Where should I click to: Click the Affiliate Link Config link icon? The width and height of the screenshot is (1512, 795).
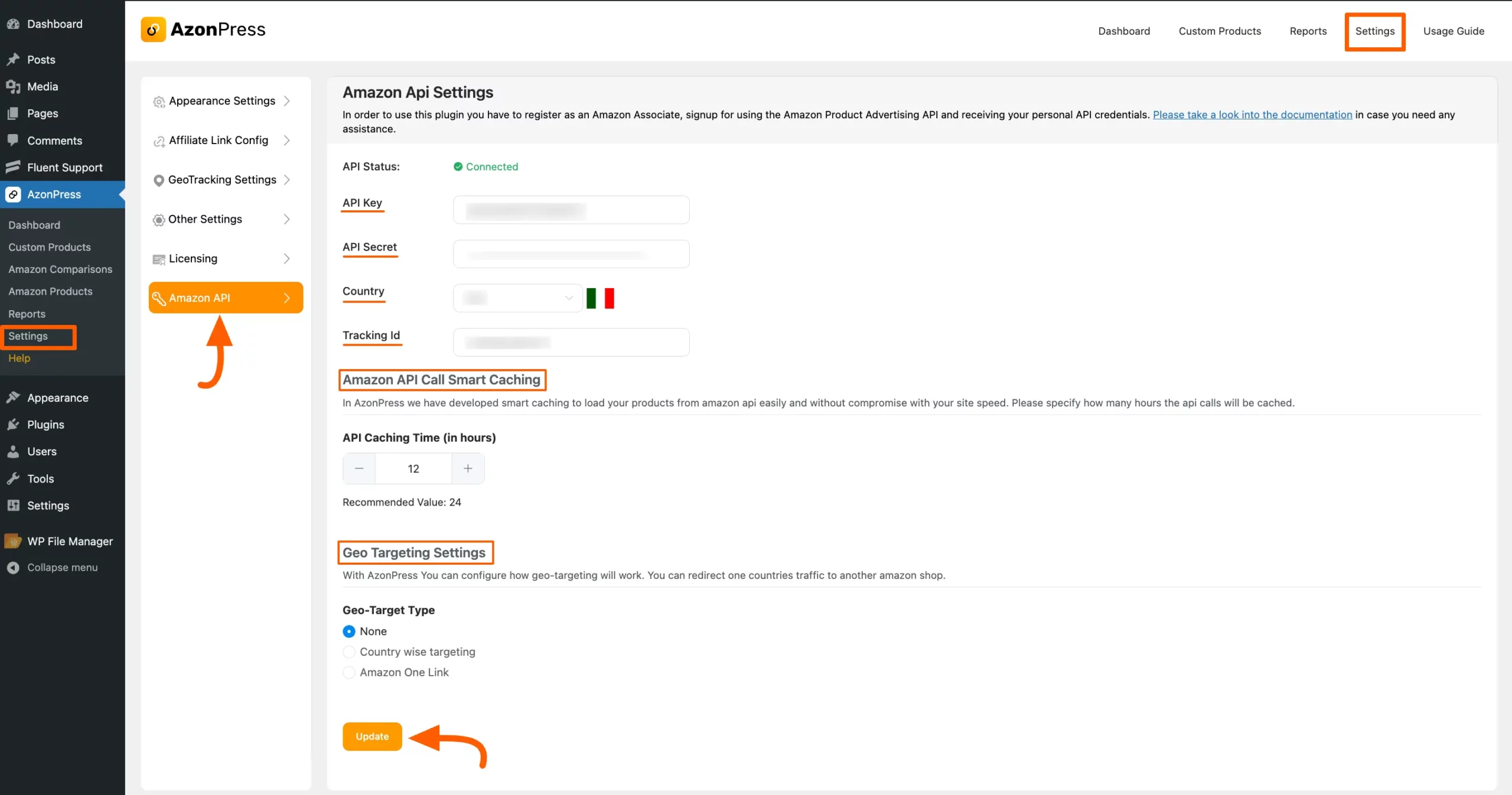pyautogui.click(x=159, y=141)
